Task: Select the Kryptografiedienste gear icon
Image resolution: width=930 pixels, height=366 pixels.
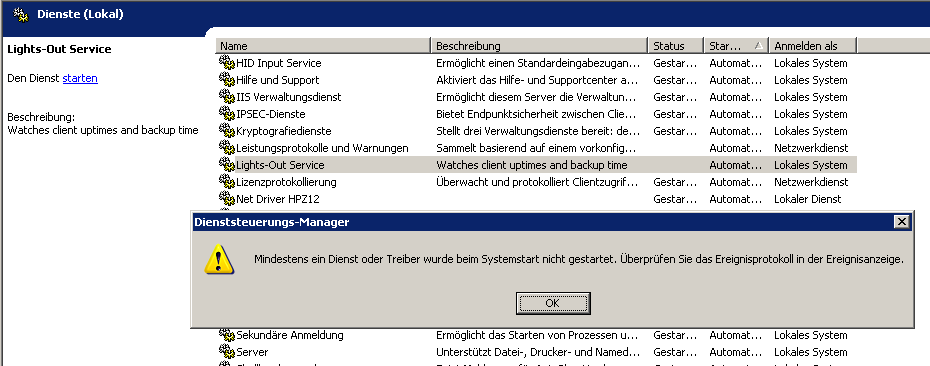Action: [x=227, y=130]
